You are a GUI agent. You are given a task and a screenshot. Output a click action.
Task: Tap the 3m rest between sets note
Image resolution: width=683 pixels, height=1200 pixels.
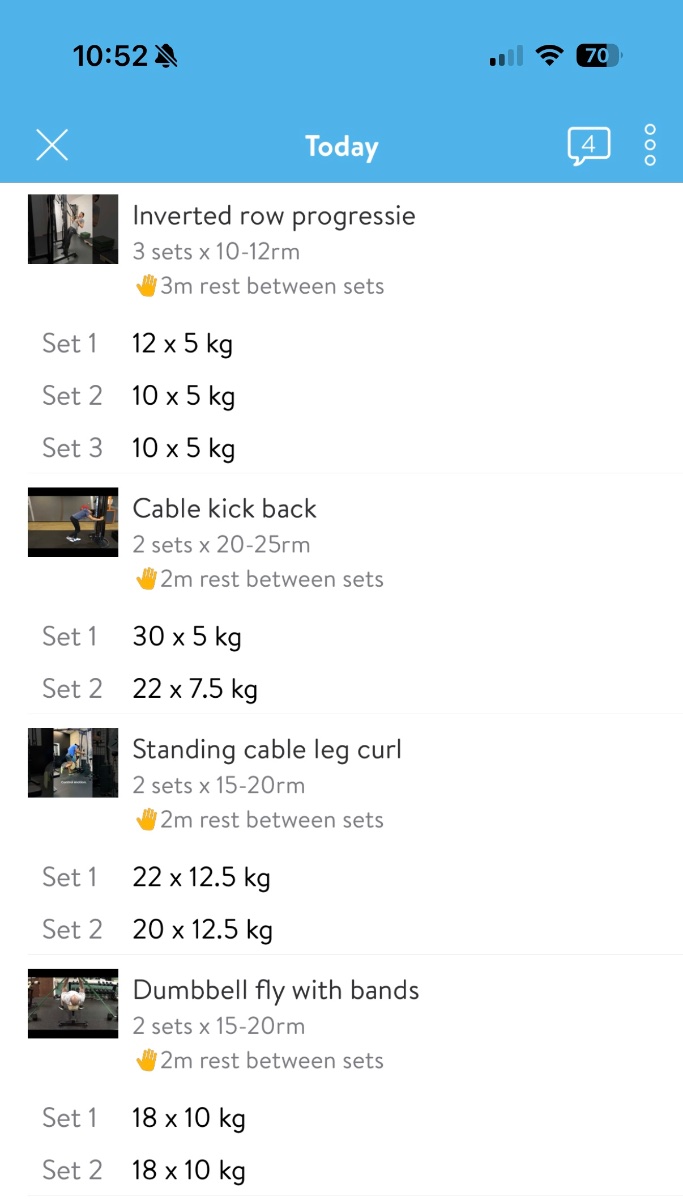coord(260,287)
